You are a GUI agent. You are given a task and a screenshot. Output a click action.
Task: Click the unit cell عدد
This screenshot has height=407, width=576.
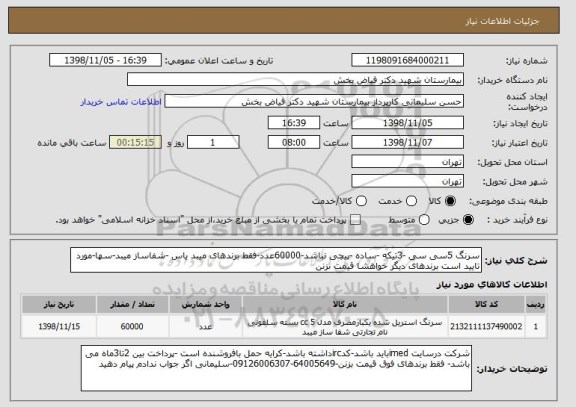pyautogui.click(x=205, y=326)
